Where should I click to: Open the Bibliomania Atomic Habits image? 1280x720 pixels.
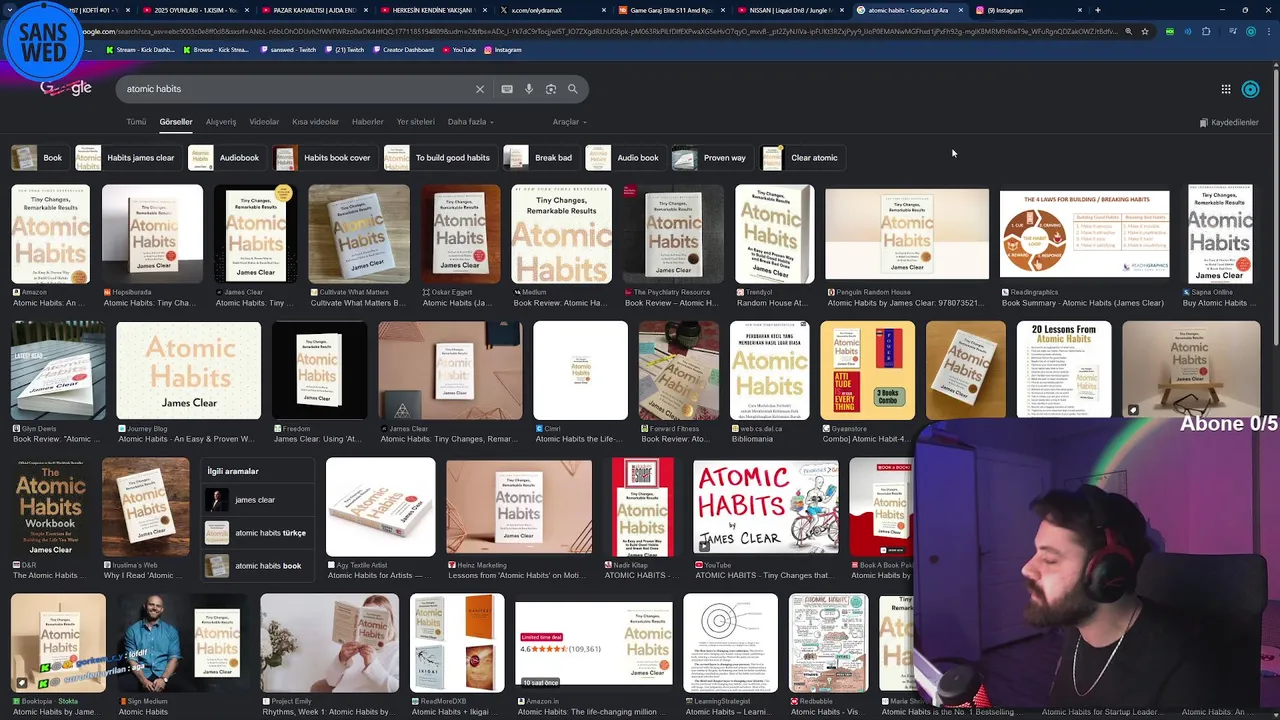point(770,370)
